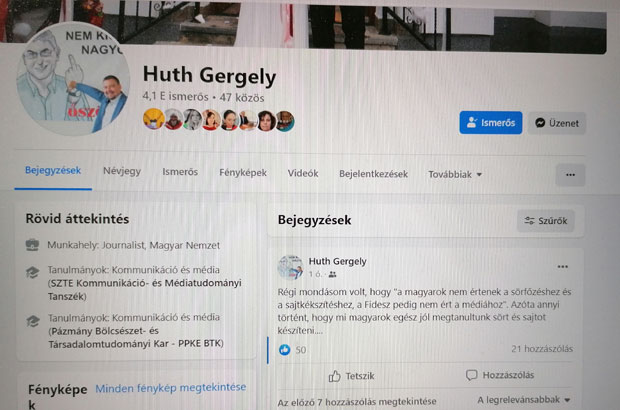This screenshot has width=620, height=410.
Task: Open post options three-dots menu
Action: click(x=562, y=267)
